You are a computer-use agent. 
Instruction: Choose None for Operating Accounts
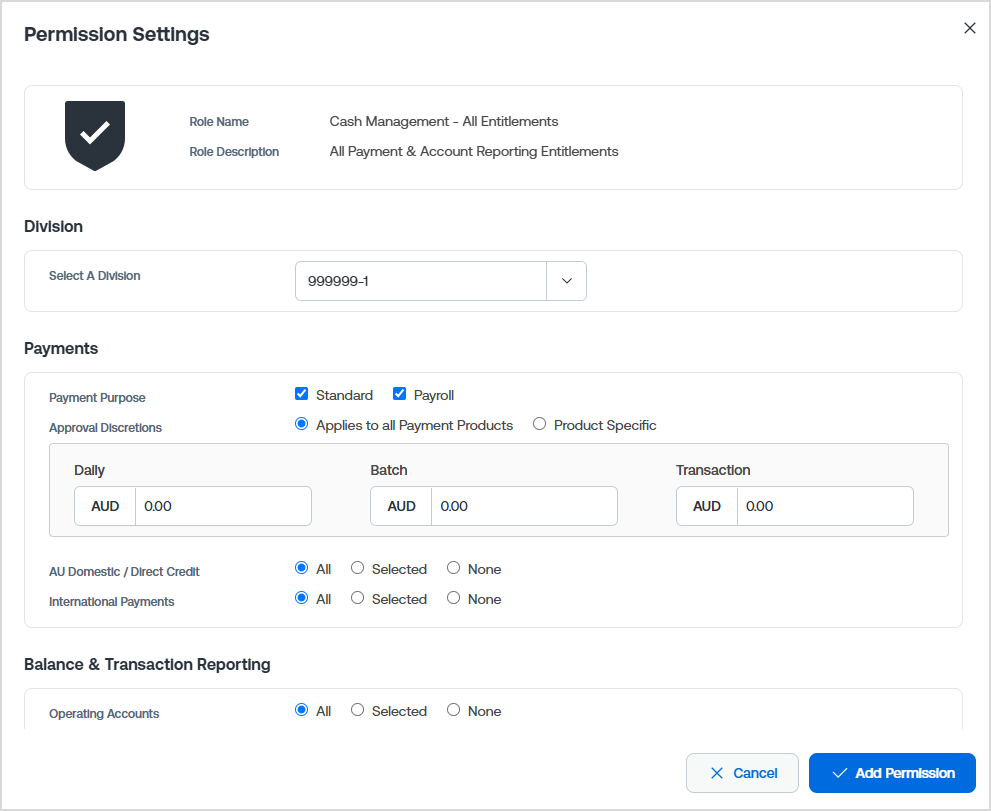[x=453, y=710]
